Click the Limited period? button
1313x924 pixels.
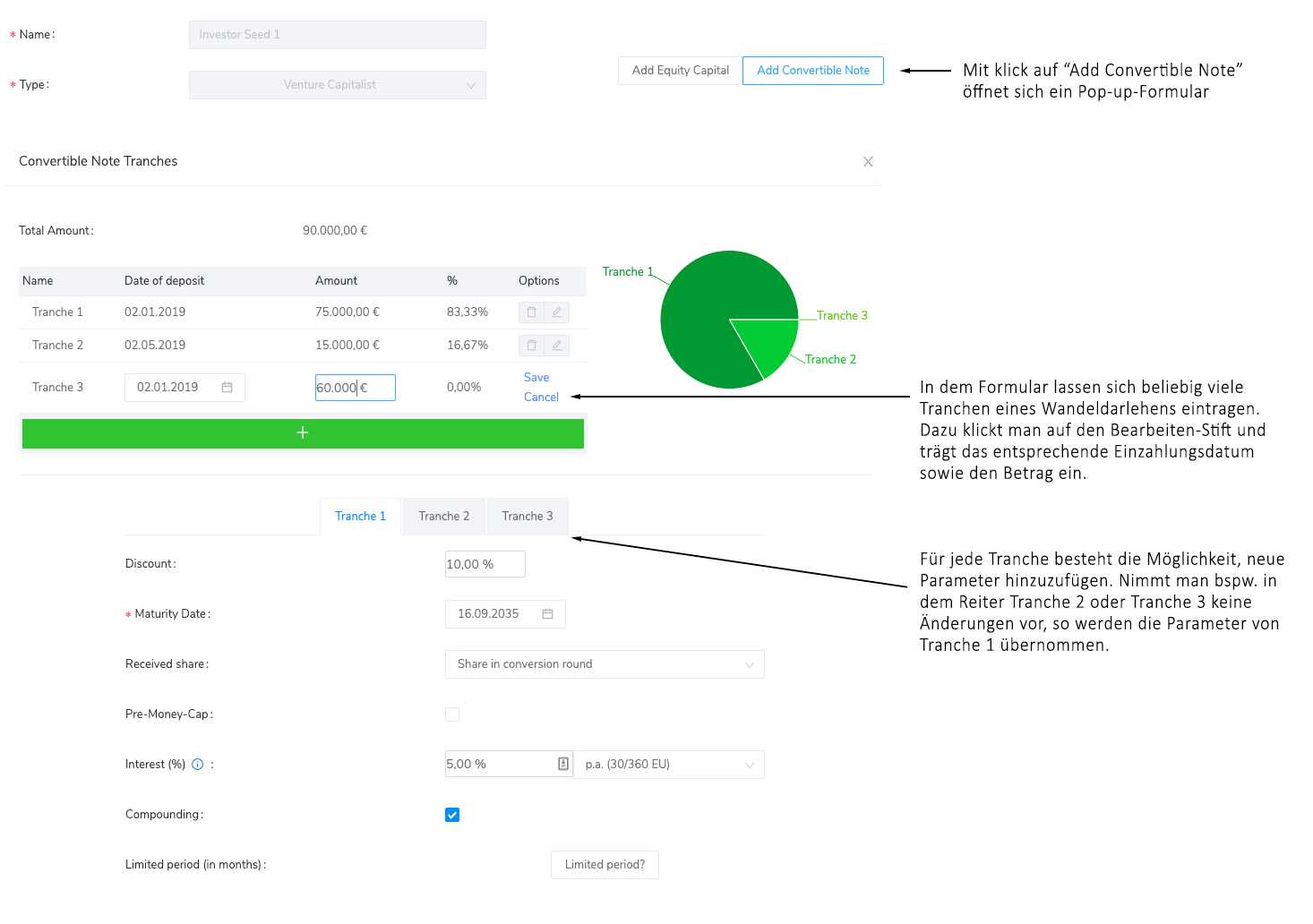coord(605,865)
